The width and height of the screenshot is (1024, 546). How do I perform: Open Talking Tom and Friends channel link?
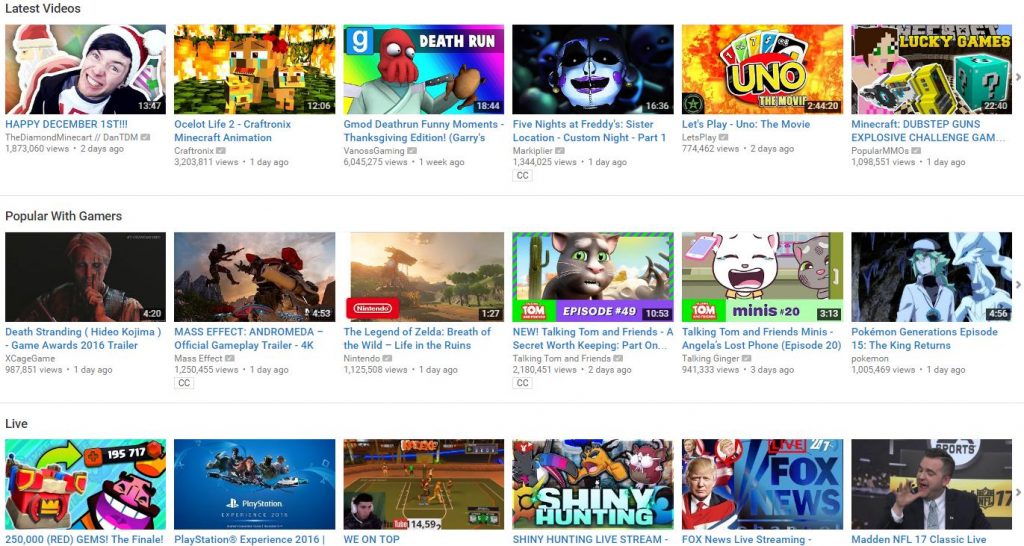coord(562,359)
